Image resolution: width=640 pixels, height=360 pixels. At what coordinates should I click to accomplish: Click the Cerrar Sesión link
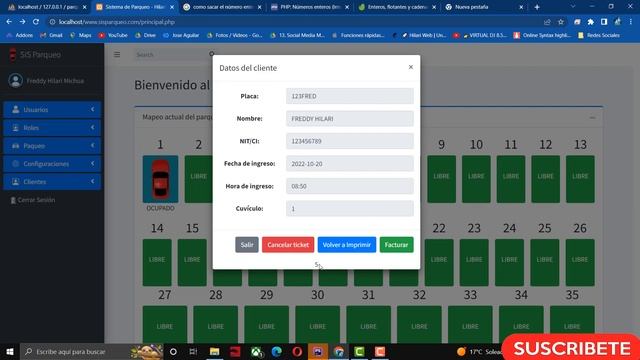point(33,200)
